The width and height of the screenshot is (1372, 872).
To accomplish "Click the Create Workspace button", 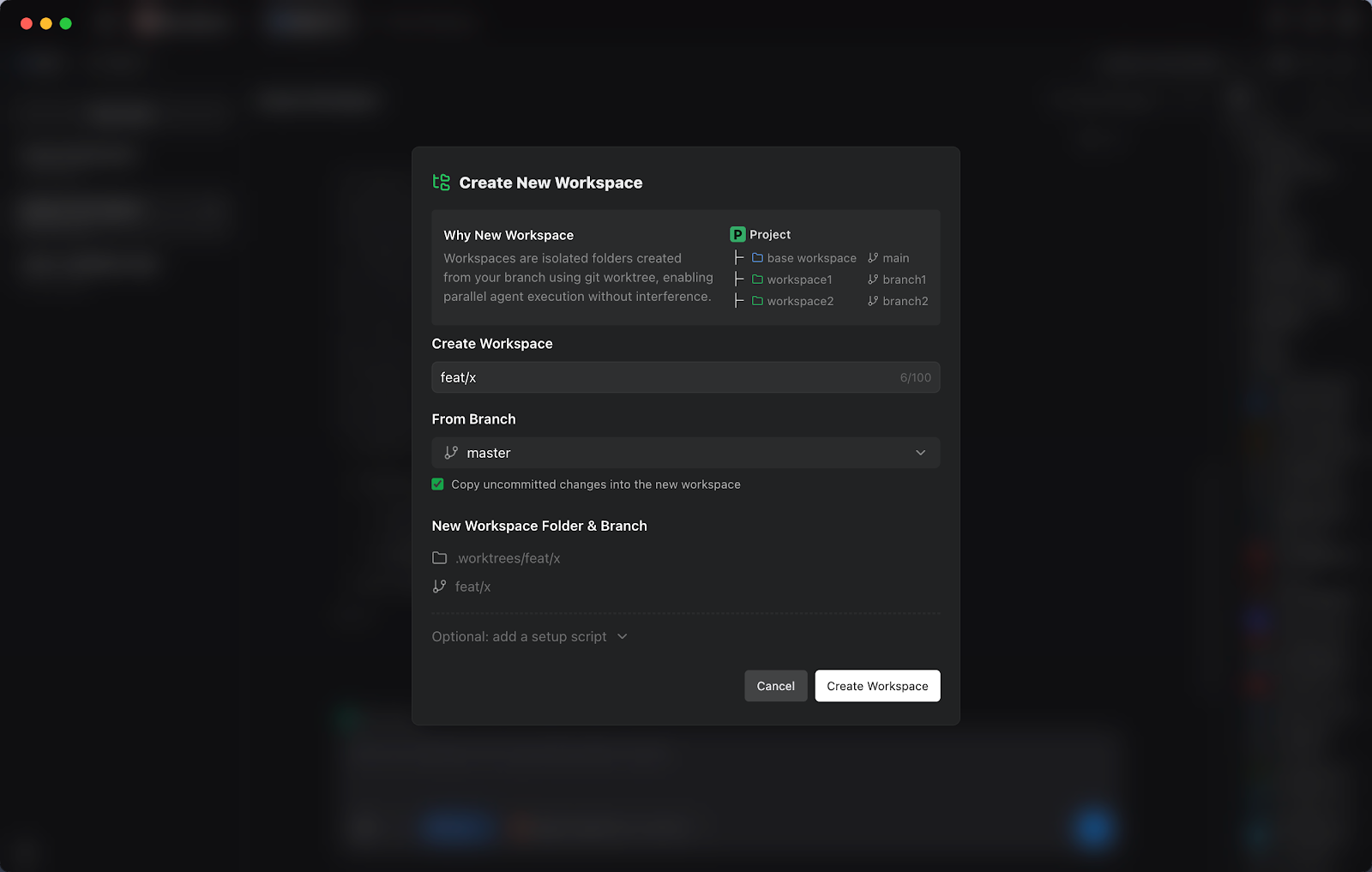I will tap(876, 685).
